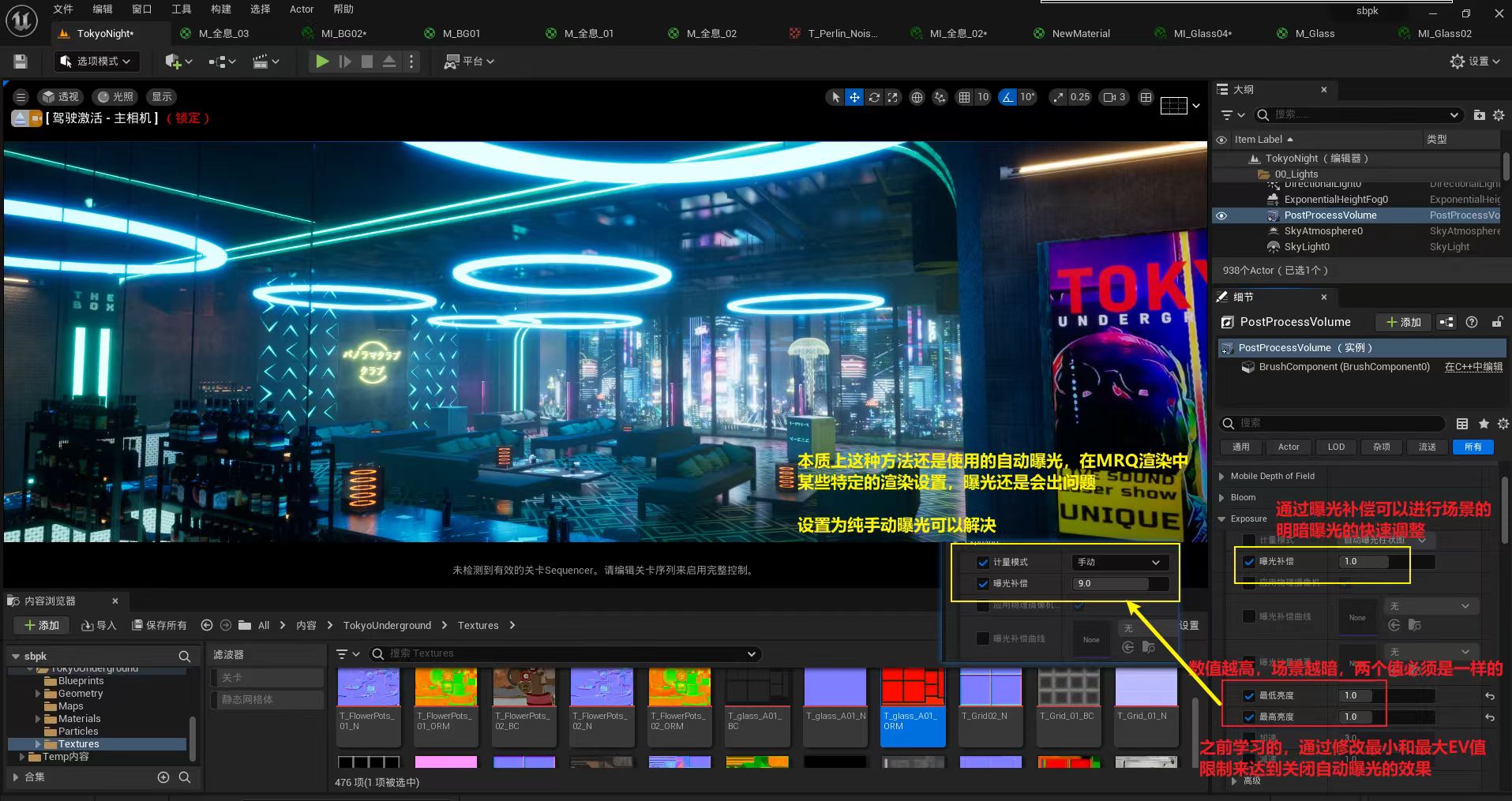Open the 设置 dropdown in the main toolbar
The width and height of the screenshot is (1512, 801).
coord(1475,62)
